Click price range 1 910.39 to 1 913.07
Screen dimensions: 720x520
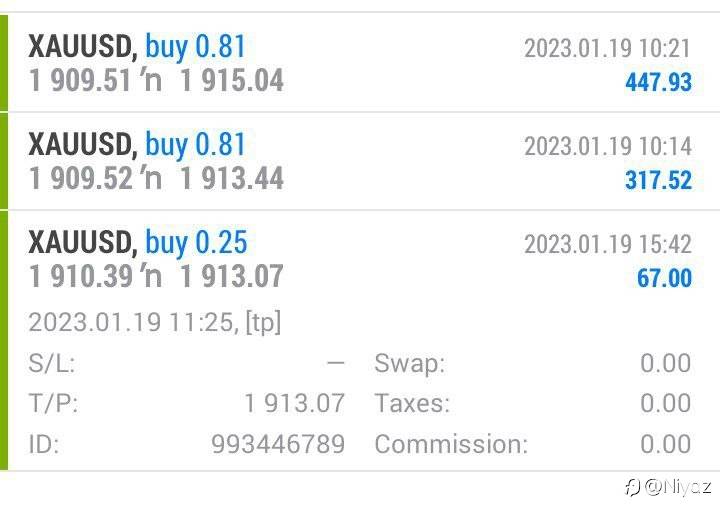point(156,277)
